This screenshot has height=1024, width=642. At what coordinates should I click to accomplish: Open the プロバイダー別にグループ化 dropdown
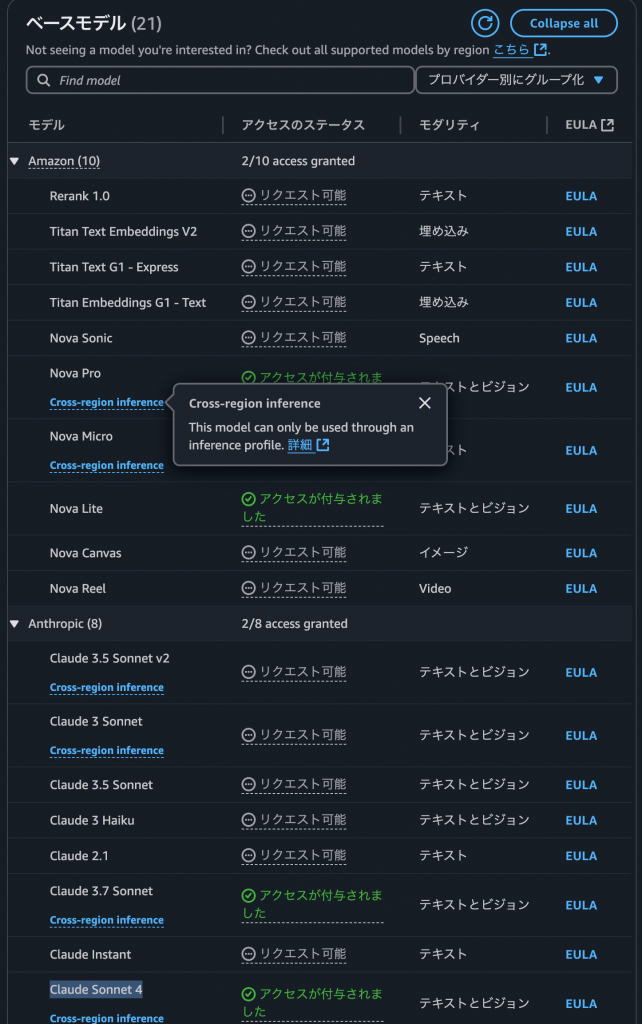[516, 80]
